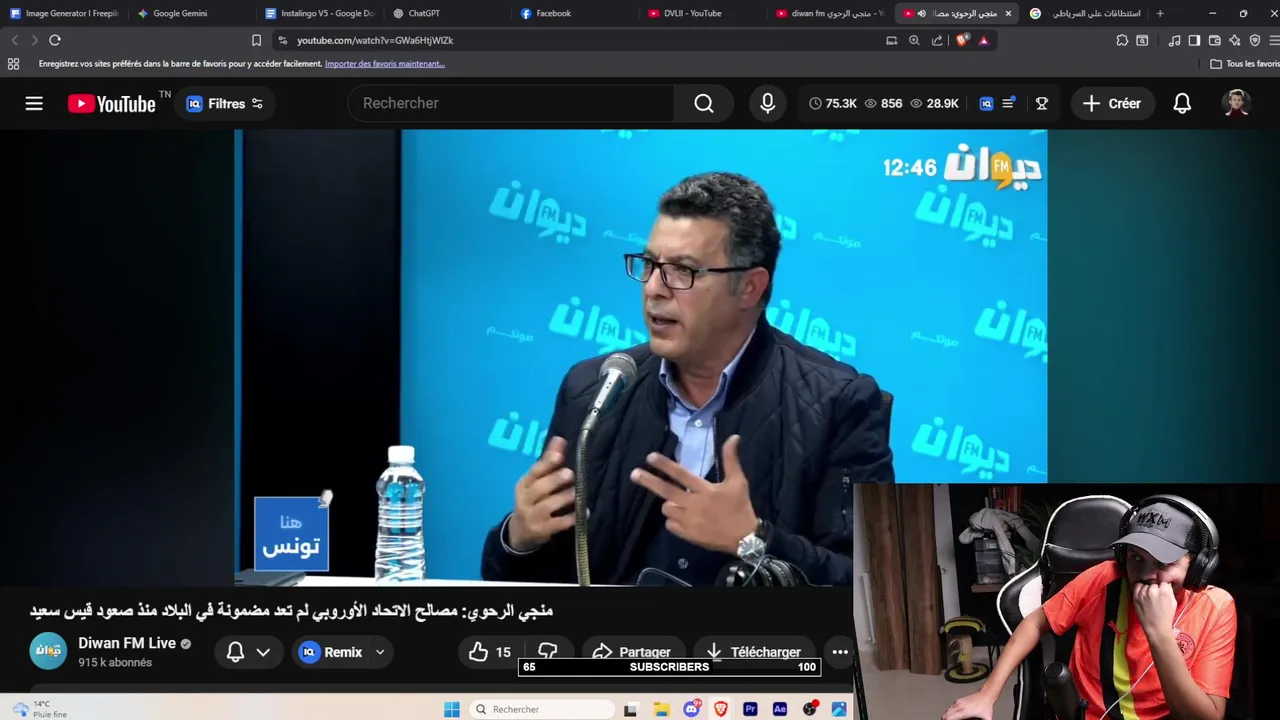Mute the playing tab's audio icon
The height and width of the screenshot is (720, 1280).
click(x=922, y=13)
